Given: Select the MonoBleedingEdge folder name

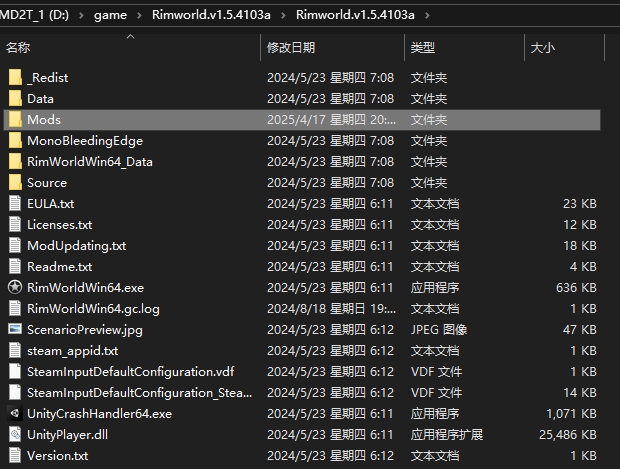Looking at the screenshot, I should (85, 141).
